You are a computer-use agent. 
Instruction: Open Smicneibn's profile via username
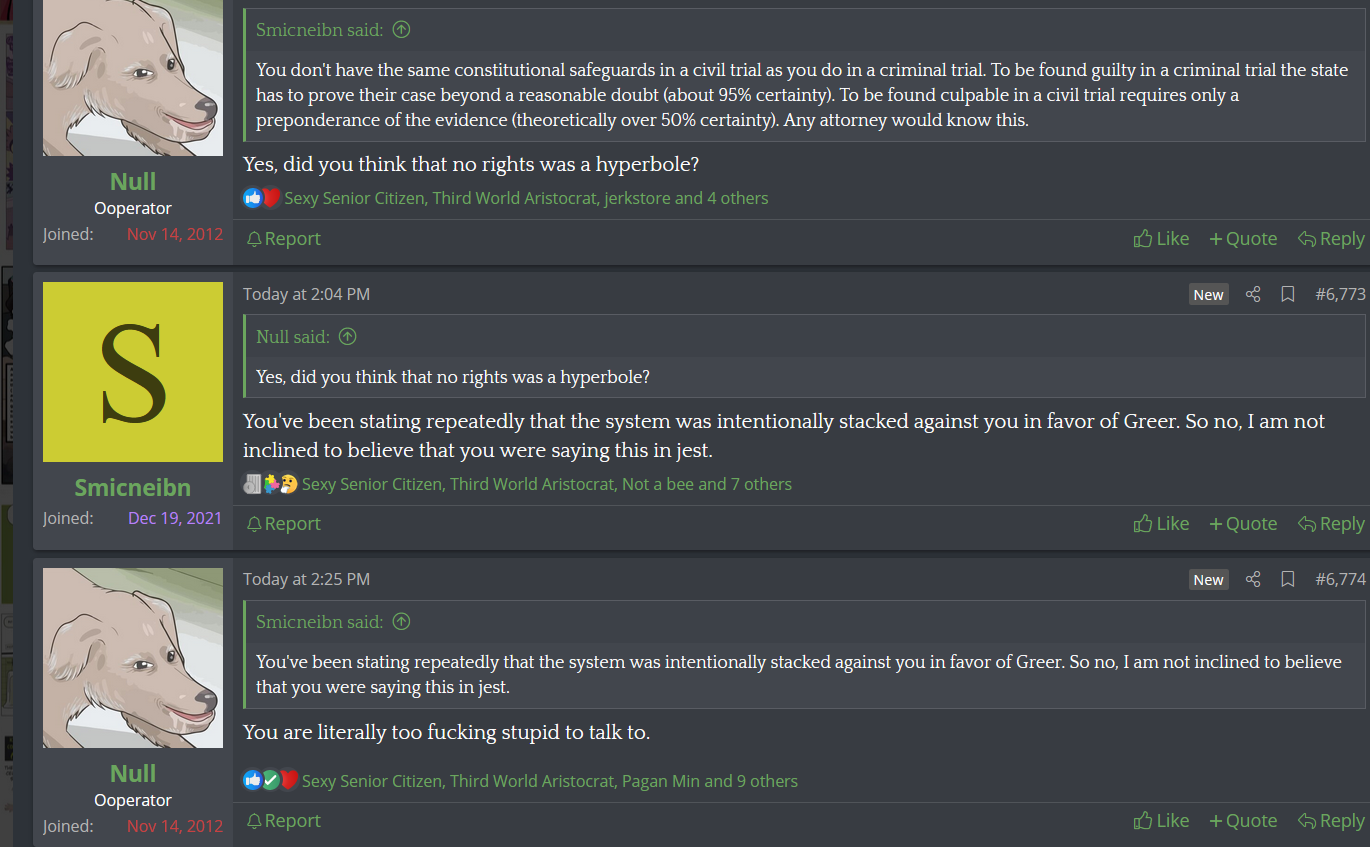pyautogui.click(x=132, y=488)
